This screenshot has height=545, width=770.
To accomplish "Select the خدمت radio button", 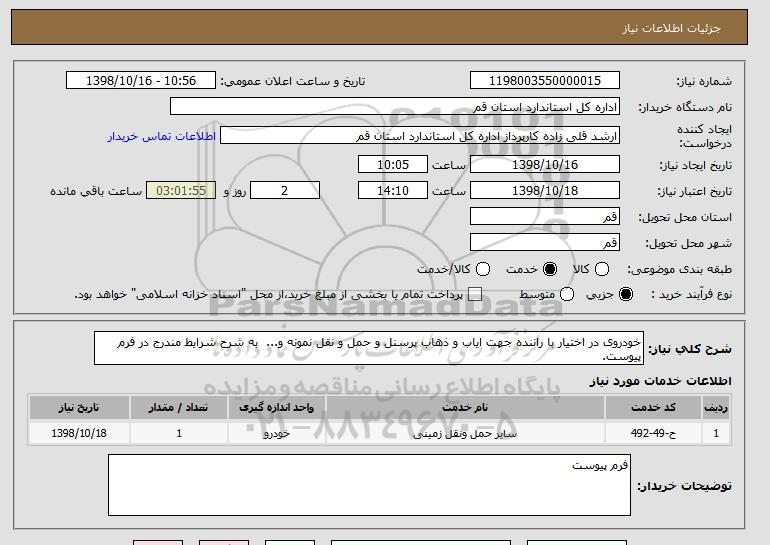I will point(550,269).
